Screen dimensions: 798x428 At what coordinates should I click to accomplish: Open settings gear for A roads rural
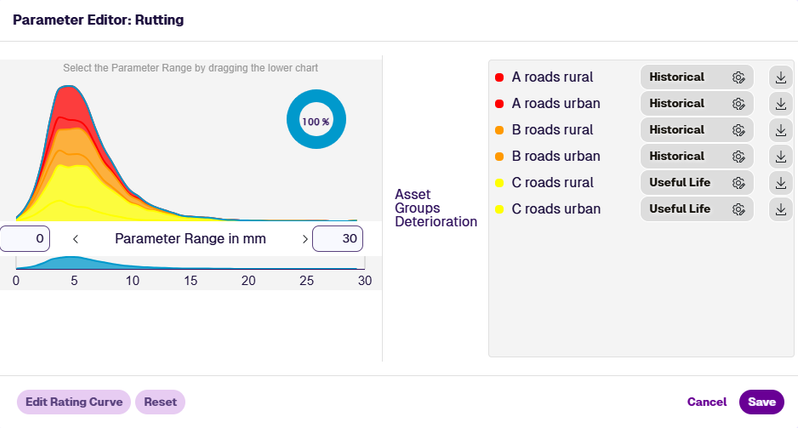(738, 77)
